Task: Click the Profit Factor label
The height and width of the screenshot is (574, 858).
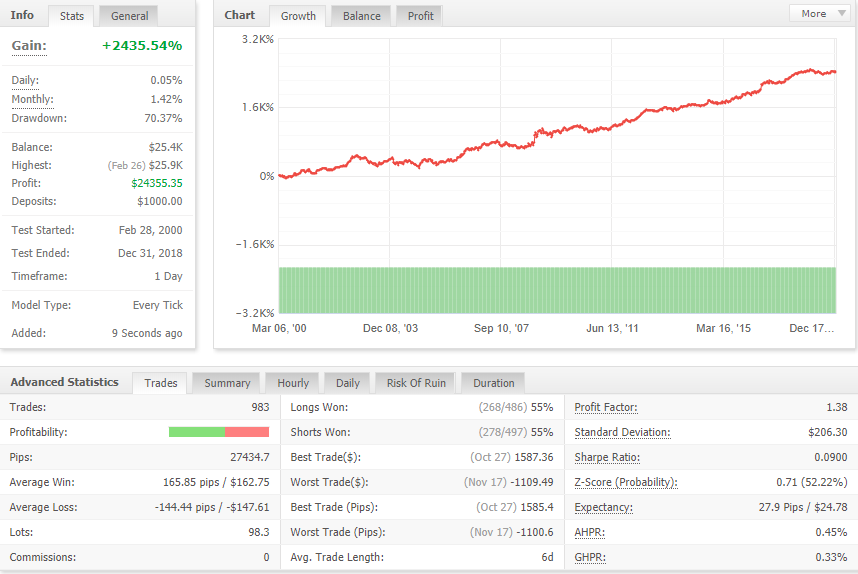Action: click(x=606, y=407)
